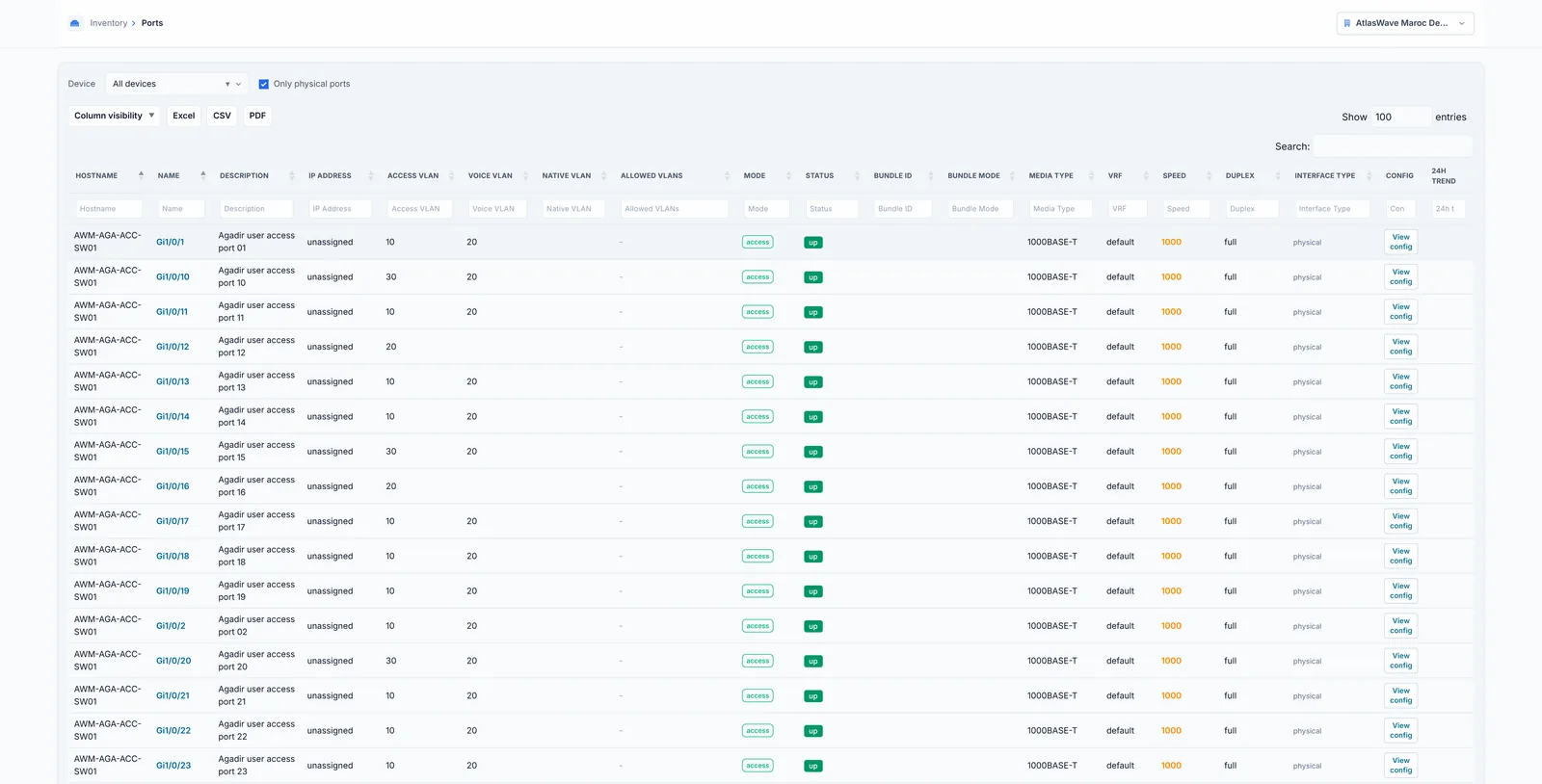This screenshot has width=1542, height=784.
Task: Click the Access VLAN filter input
Action: click(x=420, y=208)
